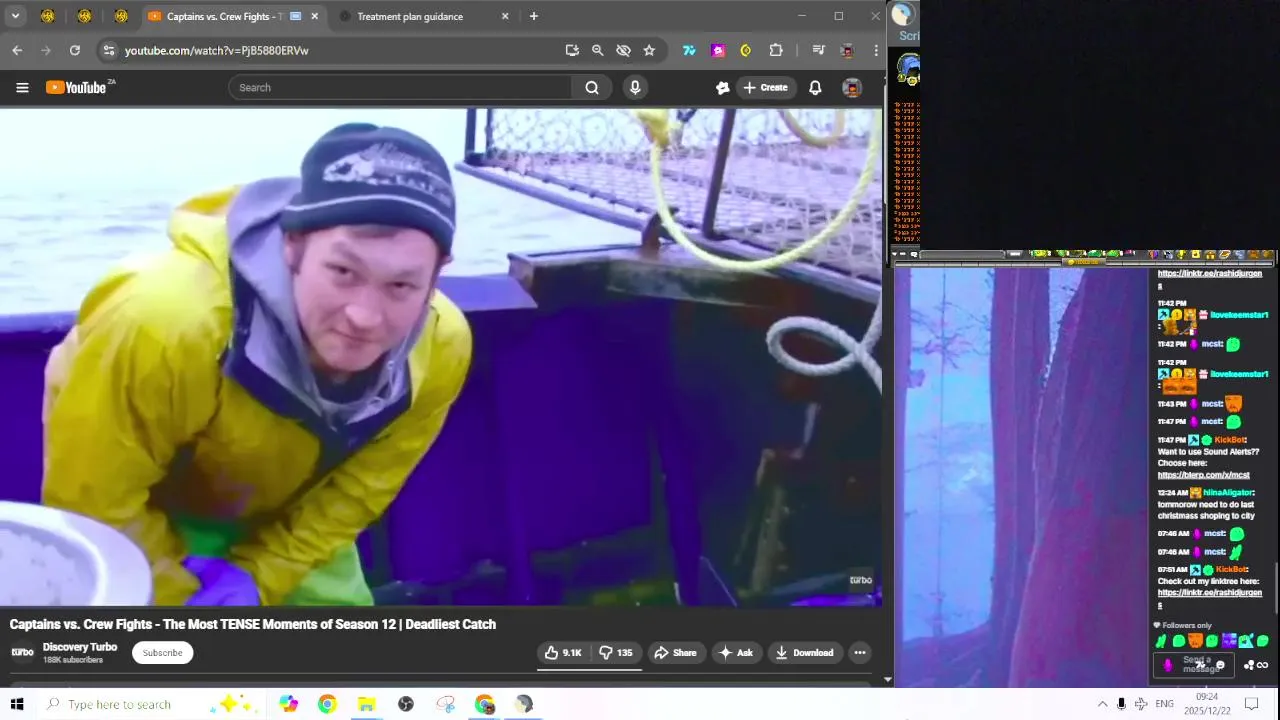
Task: Go back in Chrome
Action: tap(17, 50)
